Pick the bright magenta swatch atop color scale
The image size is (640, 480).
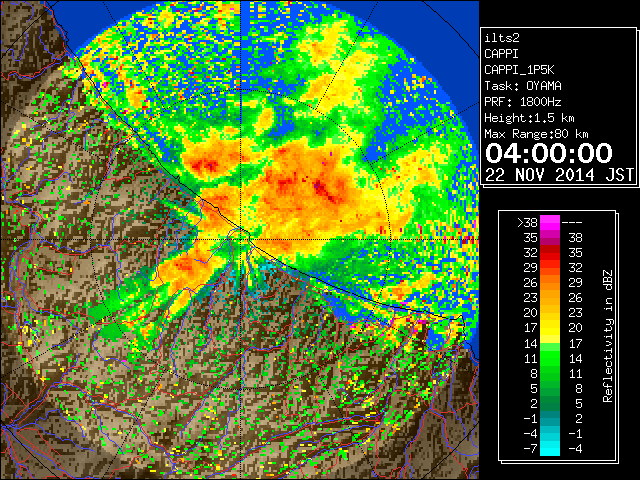coord(550,222)
